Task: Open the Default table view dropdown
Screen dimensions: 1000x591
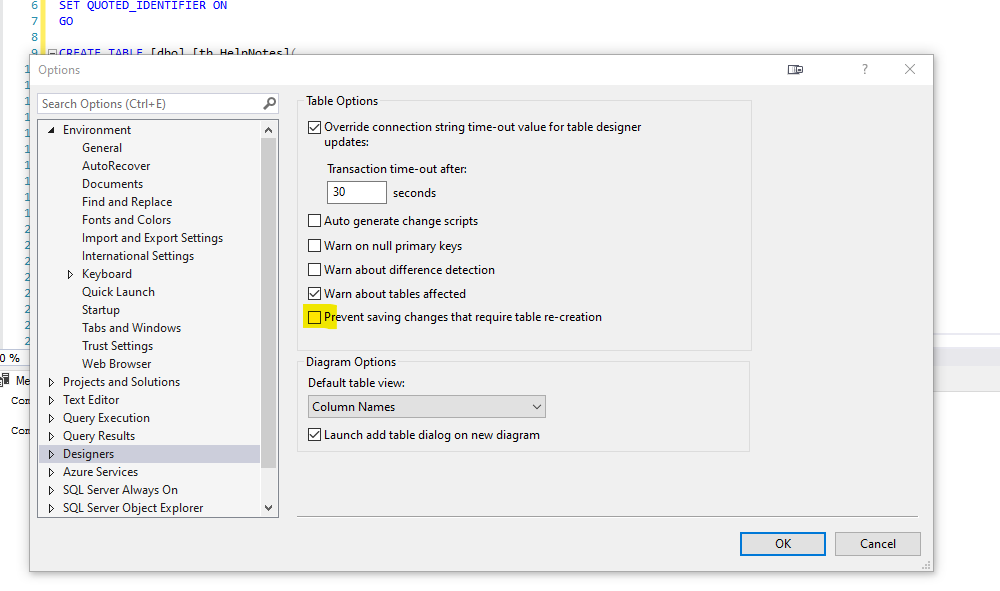Action: click(427, 407)
